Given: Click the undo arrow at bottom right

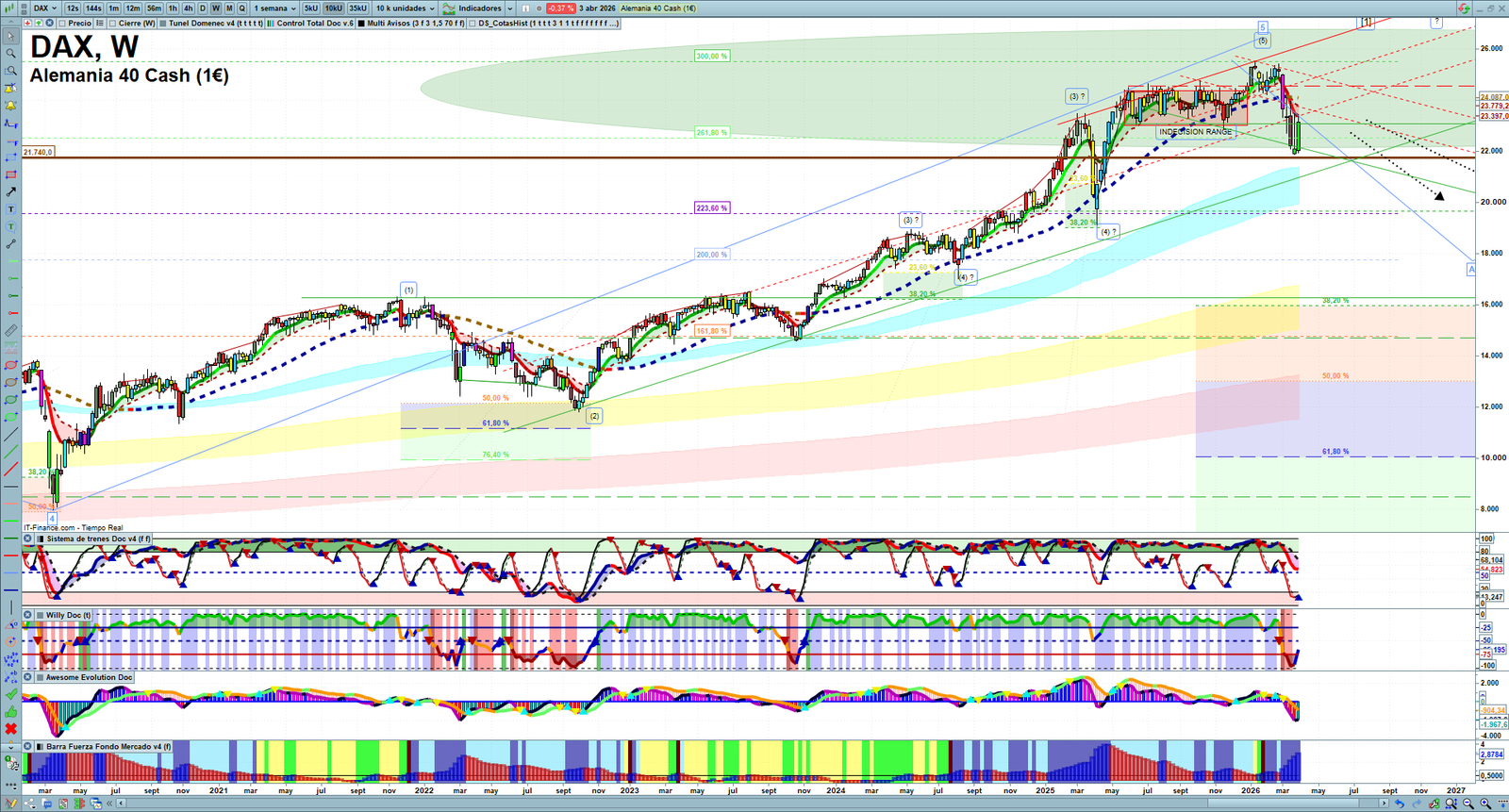Looking at the screenshot, I should tap(1400, 804).
